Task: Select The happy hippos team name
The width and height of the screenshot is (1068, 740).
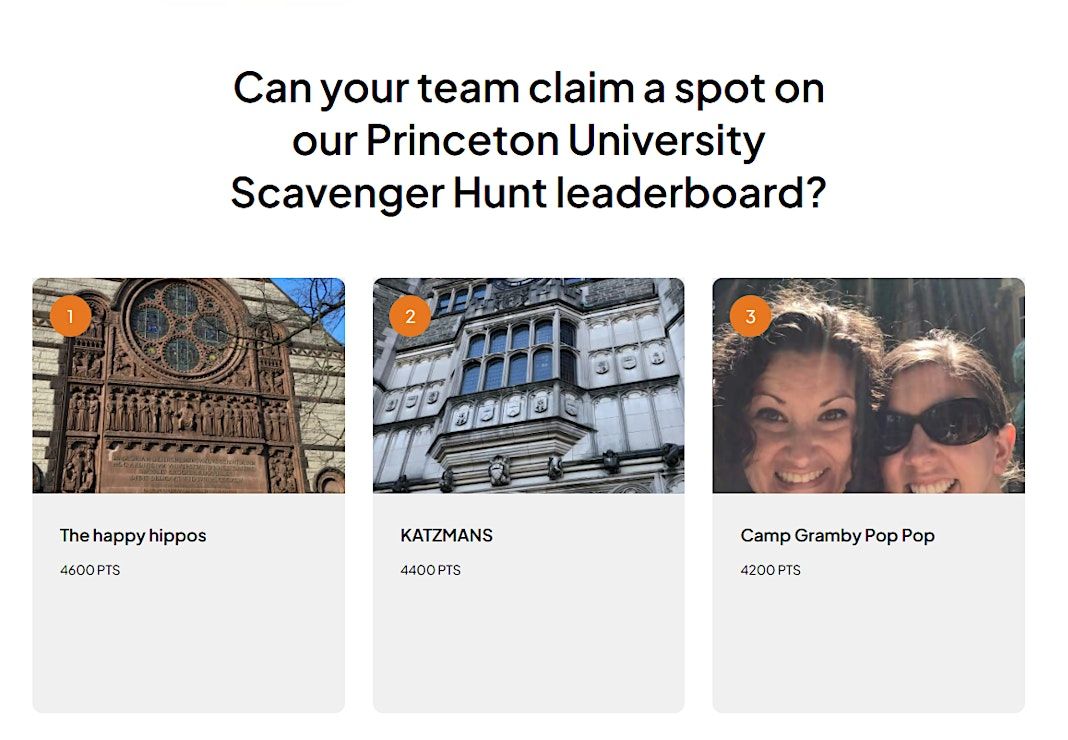Action: (133, 536)
